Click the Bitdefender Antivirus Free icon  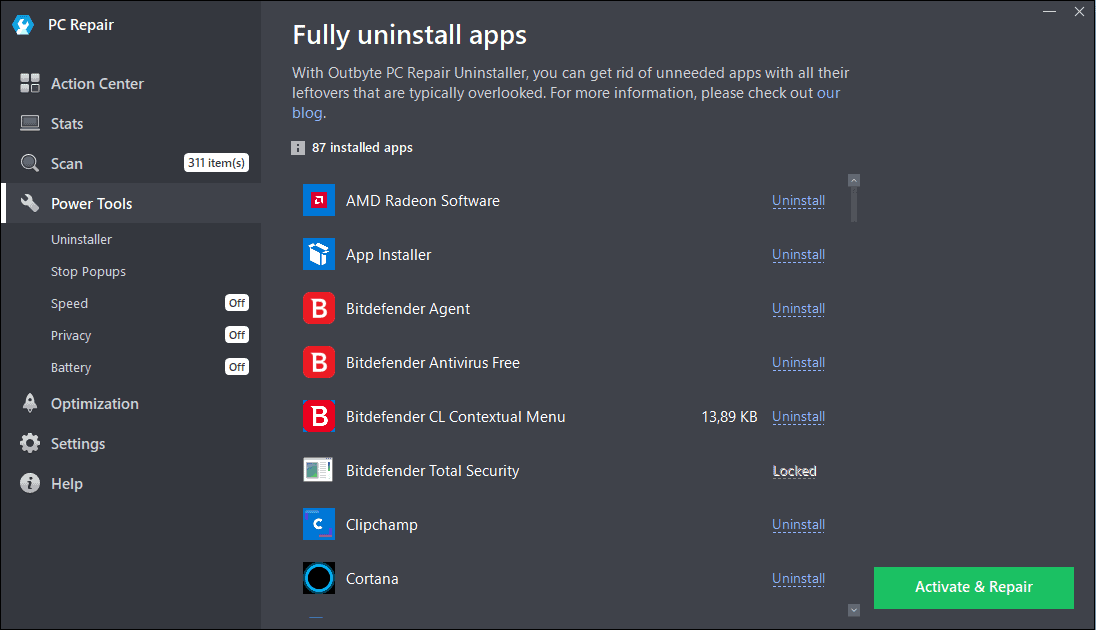tap(319, 362)
